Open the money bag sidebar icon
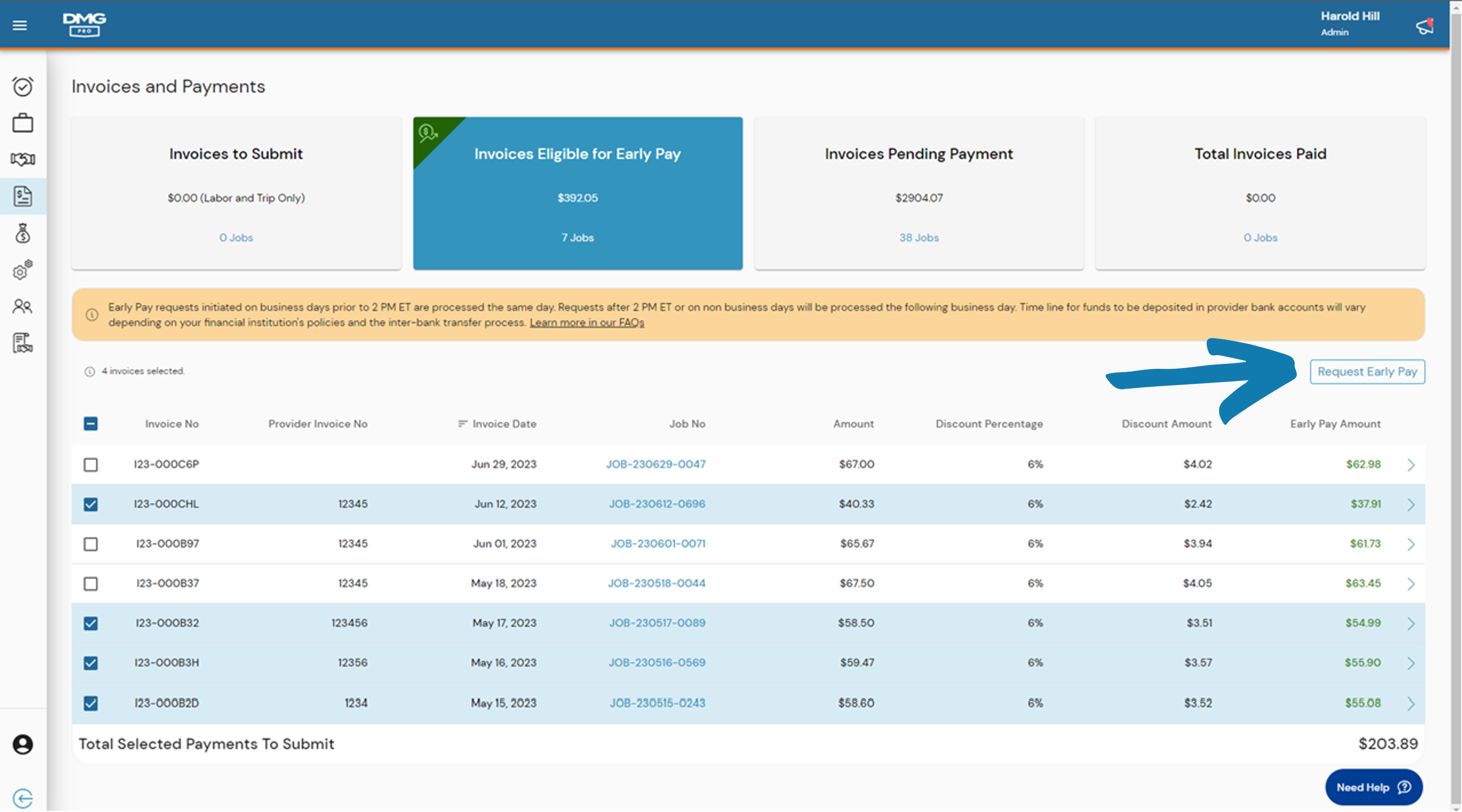This screenshot has height=812, width=1462. [x=23, y=233]
